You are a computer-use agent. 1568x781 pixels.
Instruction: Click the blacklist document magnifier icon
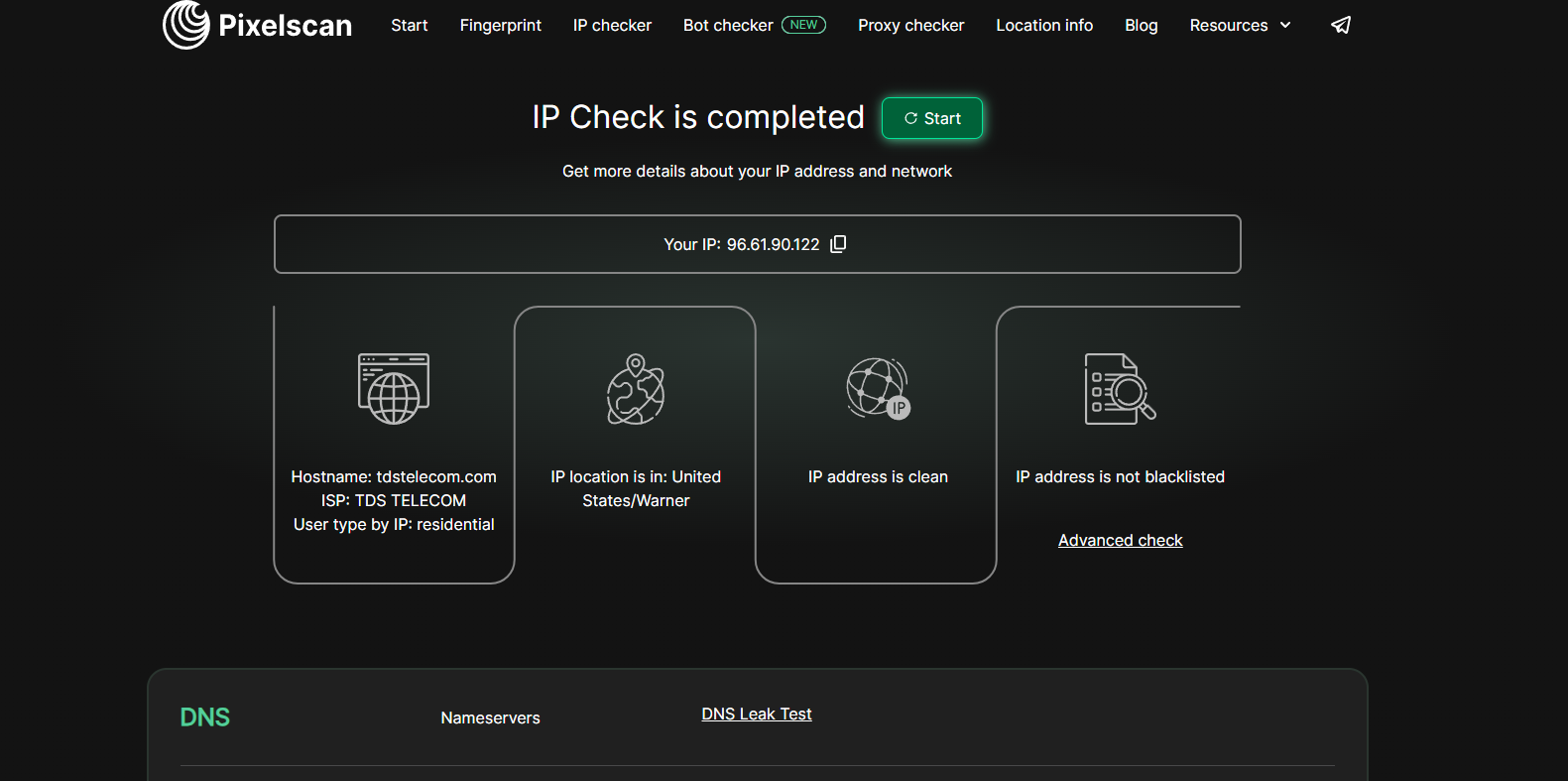[1120, 389]
